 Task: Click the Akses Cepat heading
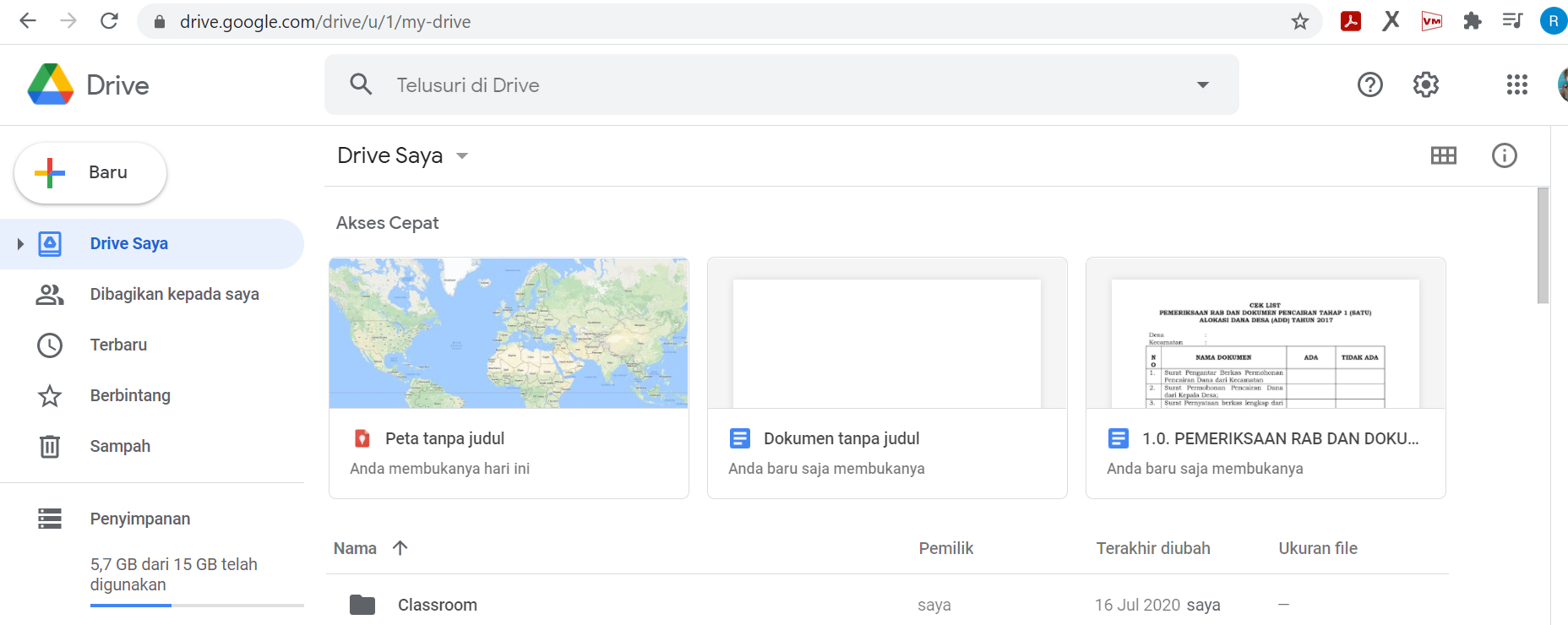(387, 223)
